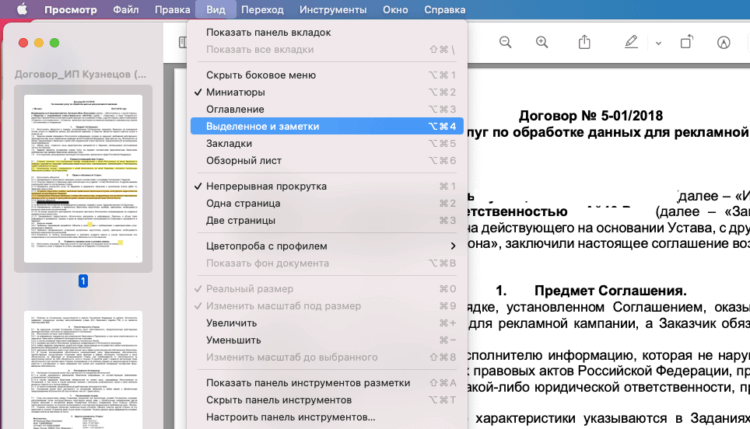Switch to Две страницы layout

327,220
